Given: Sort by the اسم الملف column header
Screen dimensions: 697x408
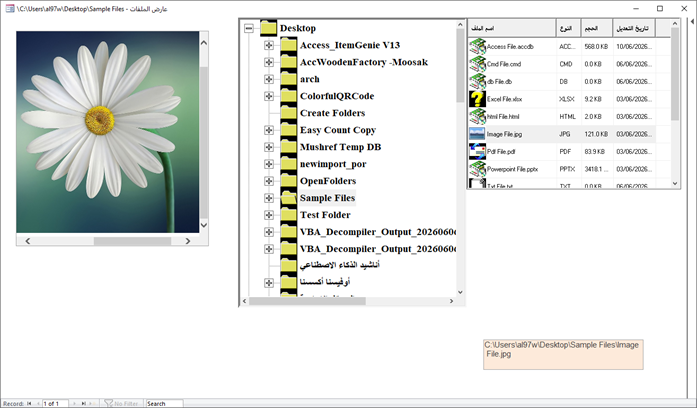Looking at the screenshot, I should click(512, 28).
